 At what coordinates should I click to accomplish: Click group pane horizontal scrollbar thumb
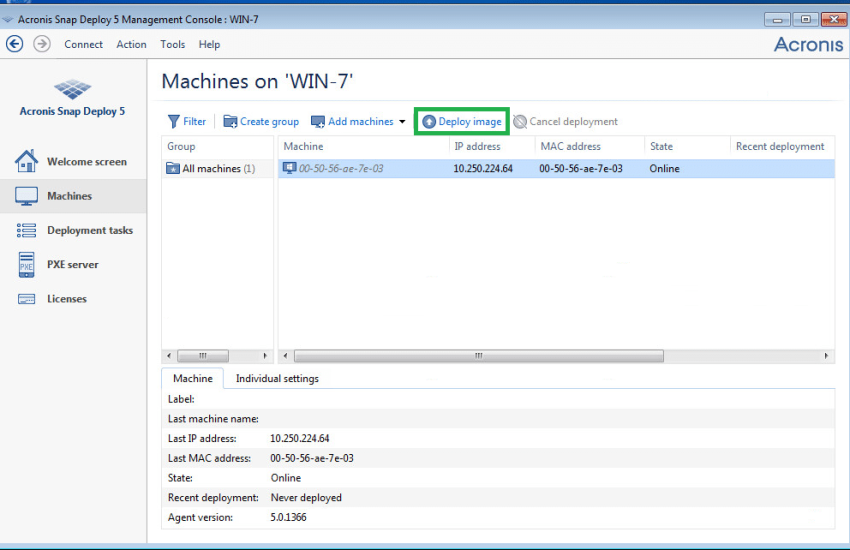pos(203,356)
